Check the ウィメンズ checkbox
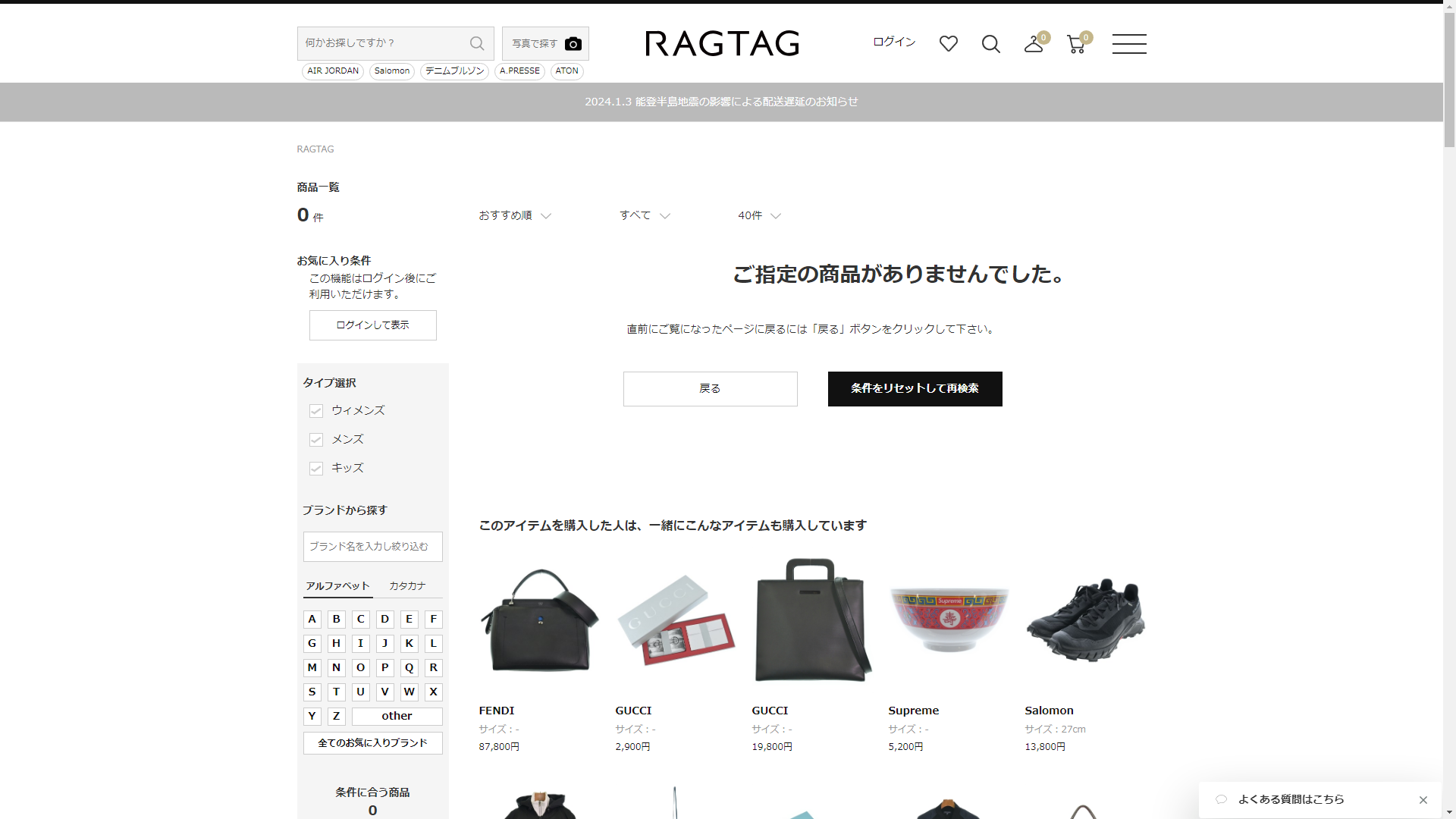 [x=316, y=411]
